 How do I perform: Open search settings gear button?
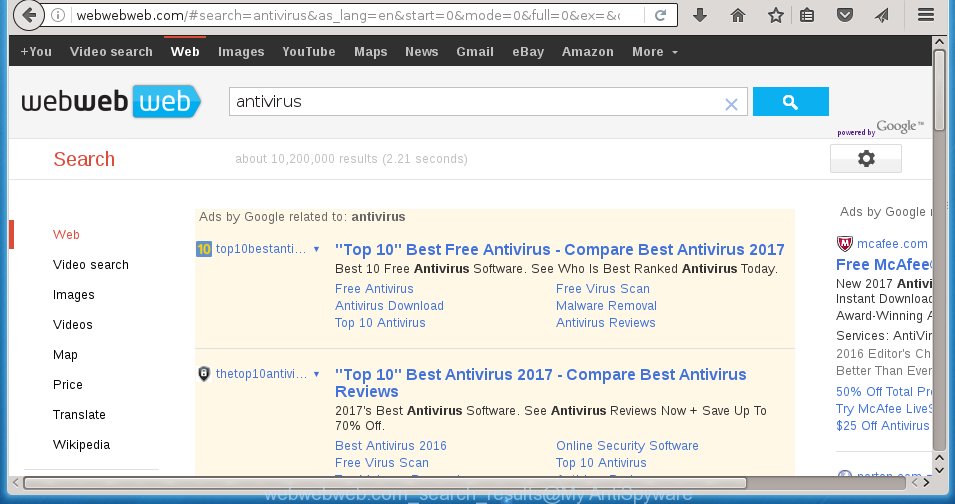click(865, 159)
